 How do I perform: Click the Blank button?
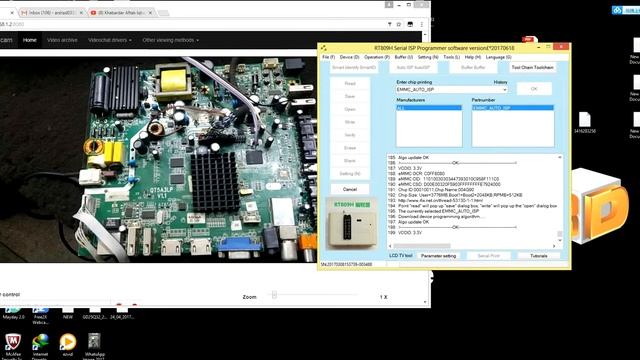coord(350,161)
